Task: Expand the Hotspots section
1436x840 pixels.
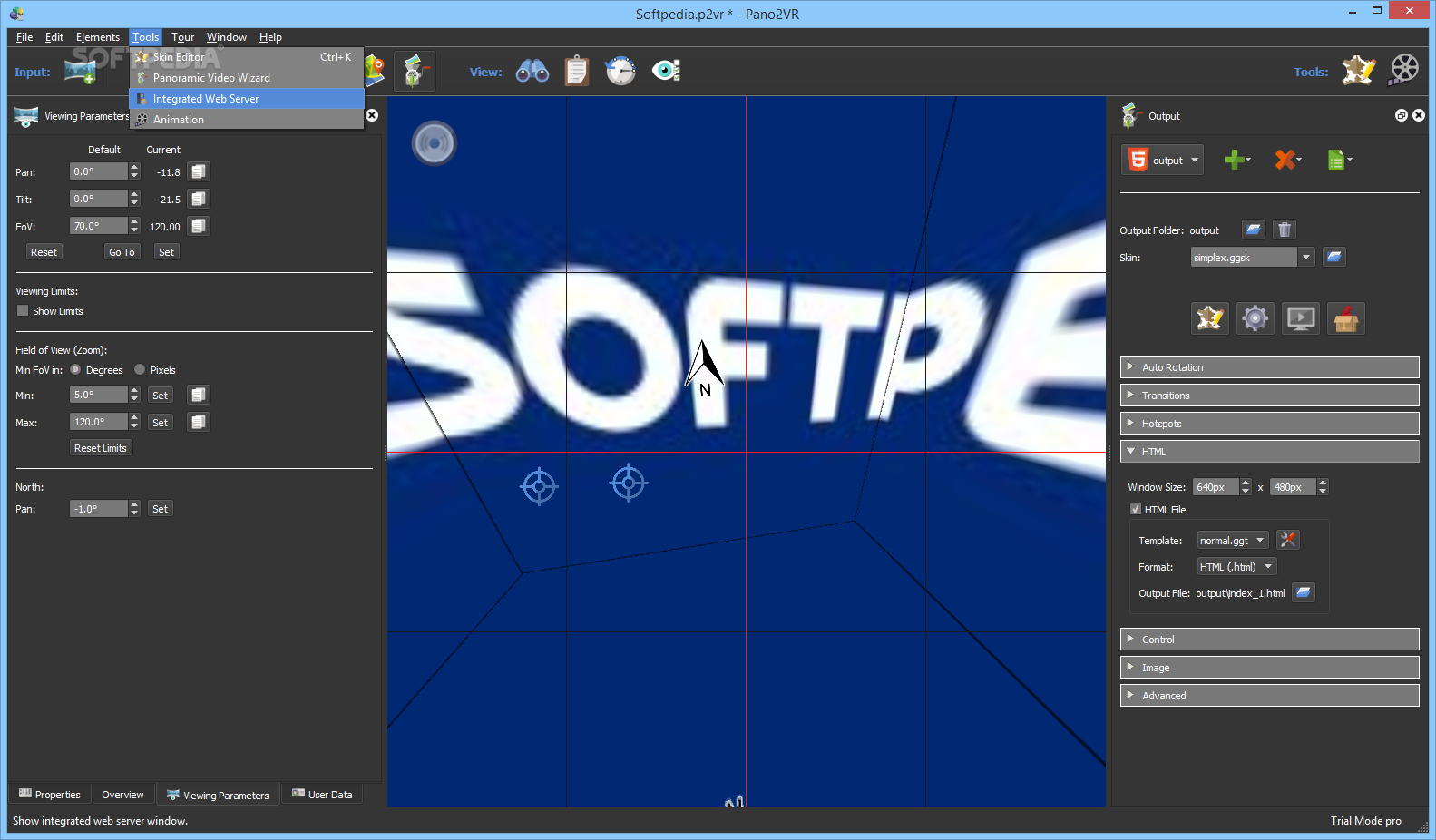Action: point(1269,423)
